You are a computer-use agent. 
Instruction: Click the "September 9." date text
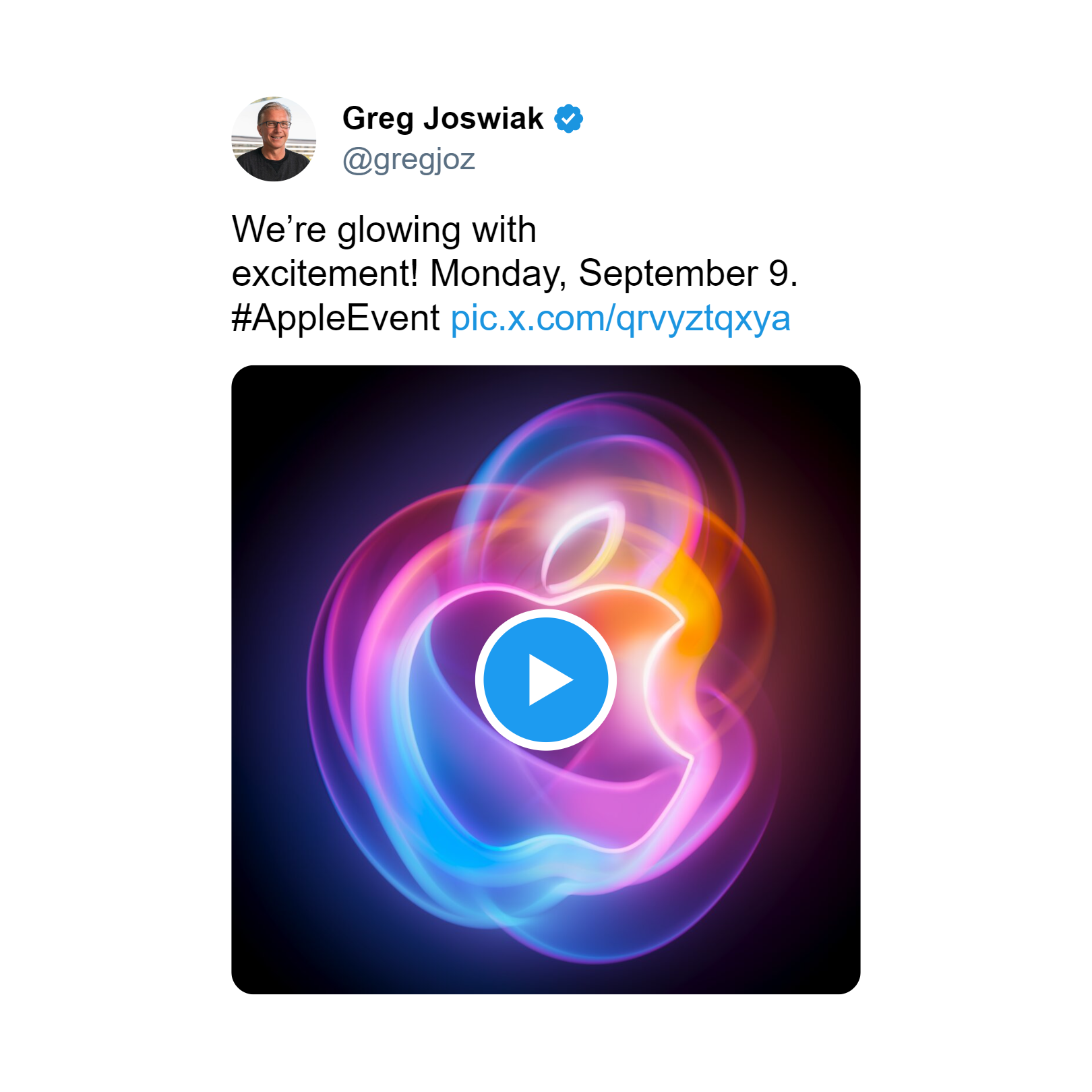coord(688,274)
